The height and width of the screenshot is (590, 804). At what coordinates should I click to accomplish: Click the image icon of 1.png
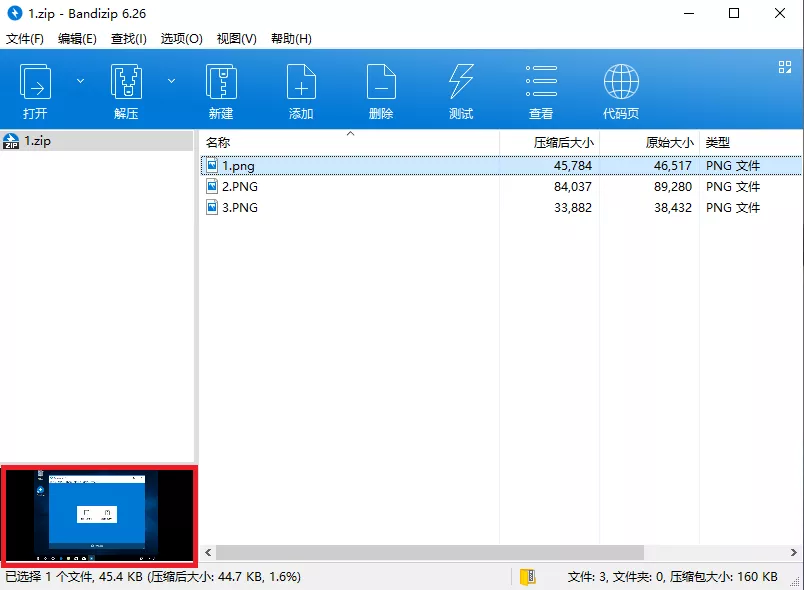[212, 165]
